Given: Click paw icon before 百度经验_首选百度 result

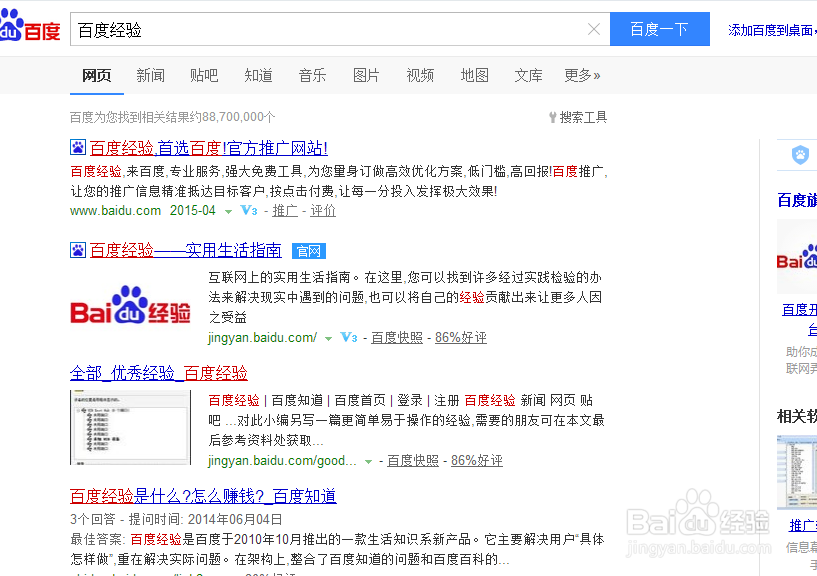Looking at the screenshot, I should point(78,148).
